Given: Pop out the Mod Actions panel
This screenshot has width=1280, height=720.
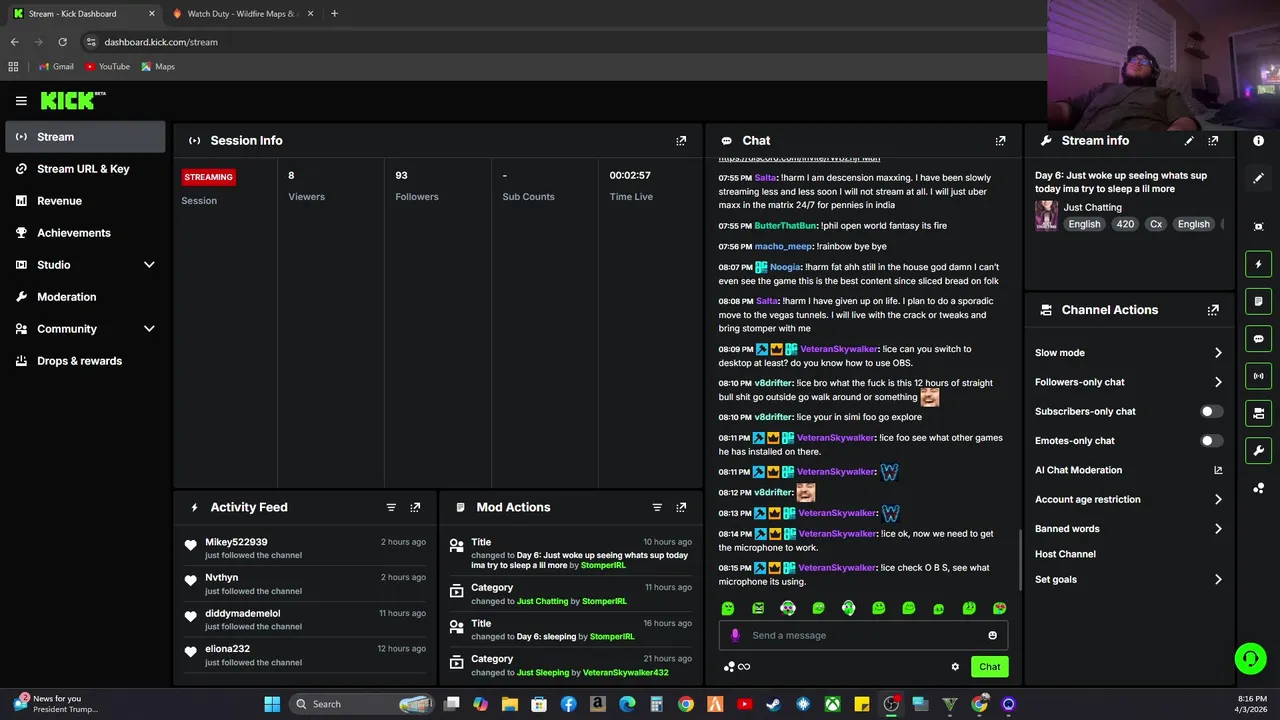Looking at the screenshot, I should point(681,507).
